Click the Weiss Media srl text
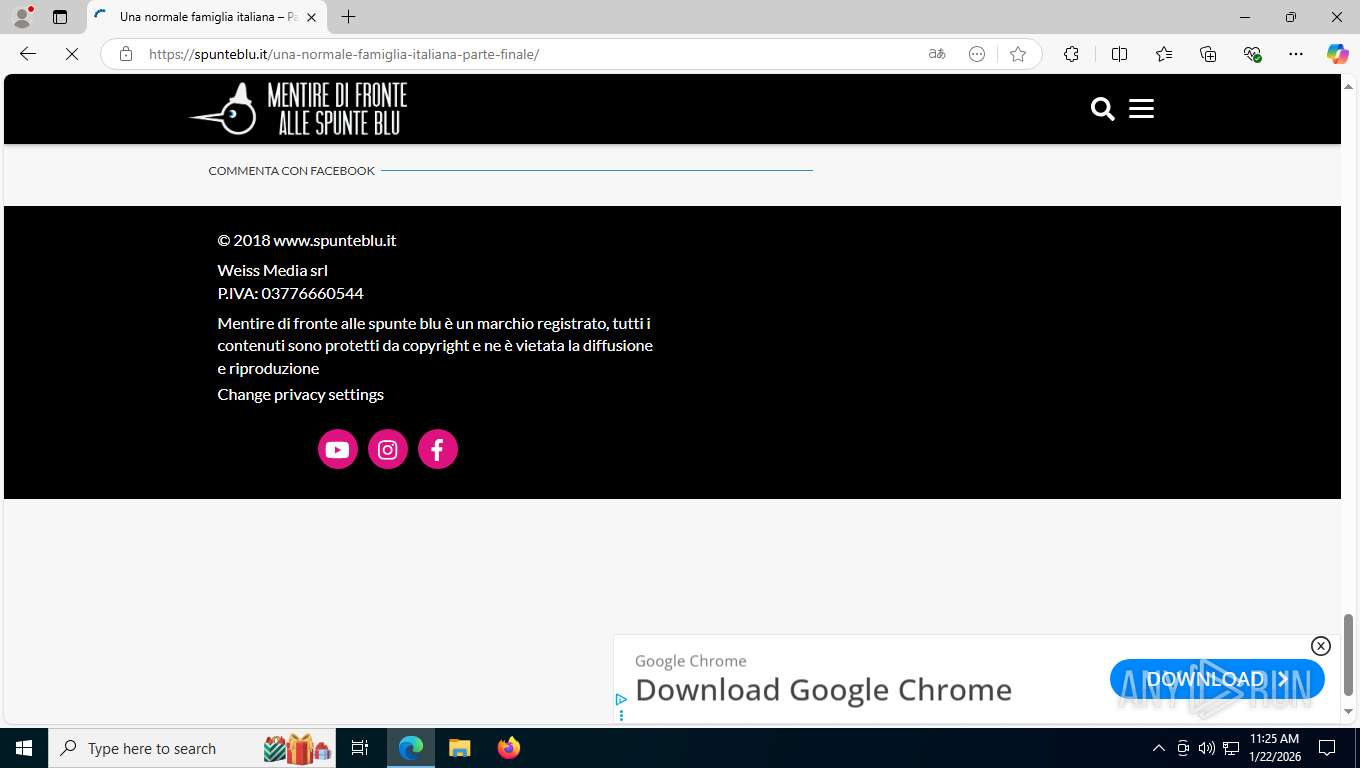Screen dimensions: 1360x768 point(272,270)
